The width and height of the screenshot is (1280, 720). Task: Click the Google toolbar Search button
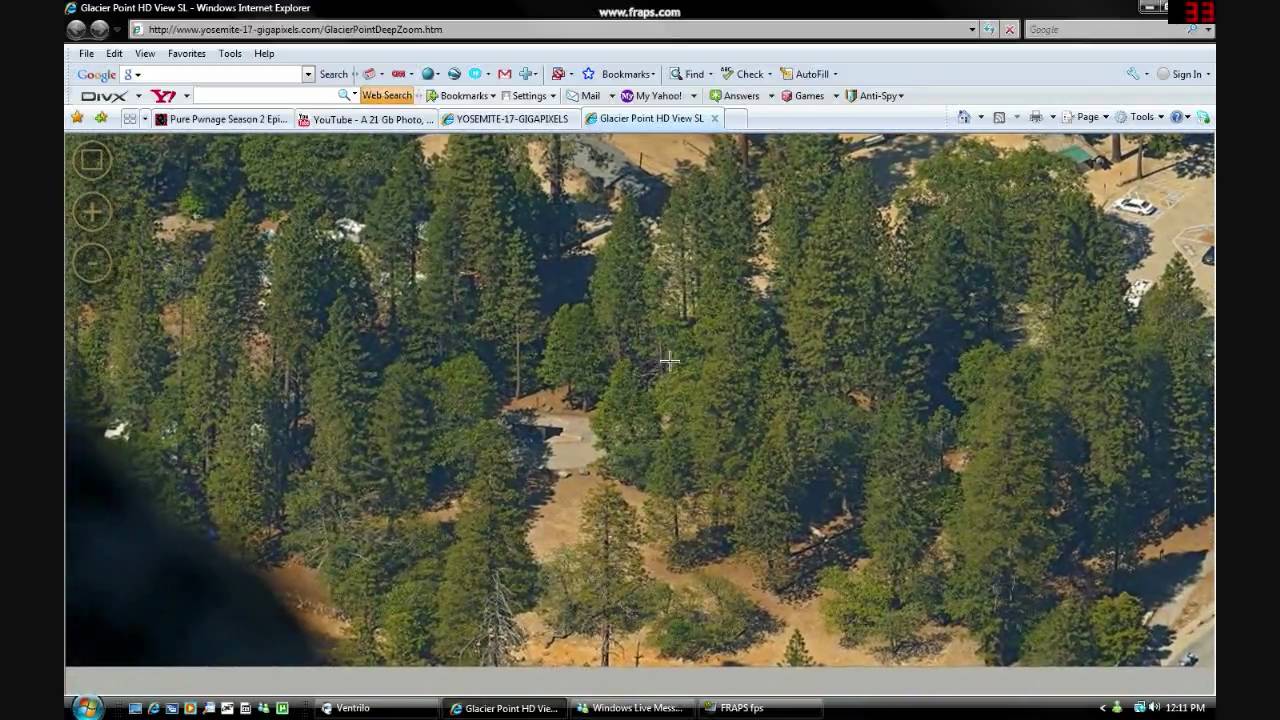pyautogui.click(x=334, y=74)
